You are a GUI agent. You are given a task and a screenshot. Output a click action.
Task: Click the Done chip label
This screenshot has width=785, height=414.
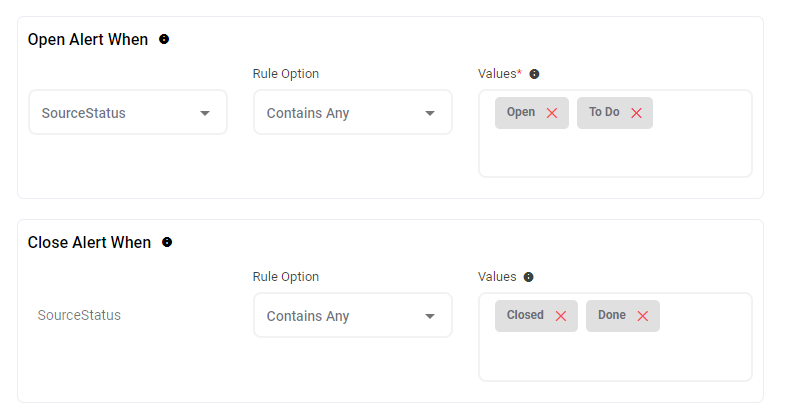click(611, 315)
